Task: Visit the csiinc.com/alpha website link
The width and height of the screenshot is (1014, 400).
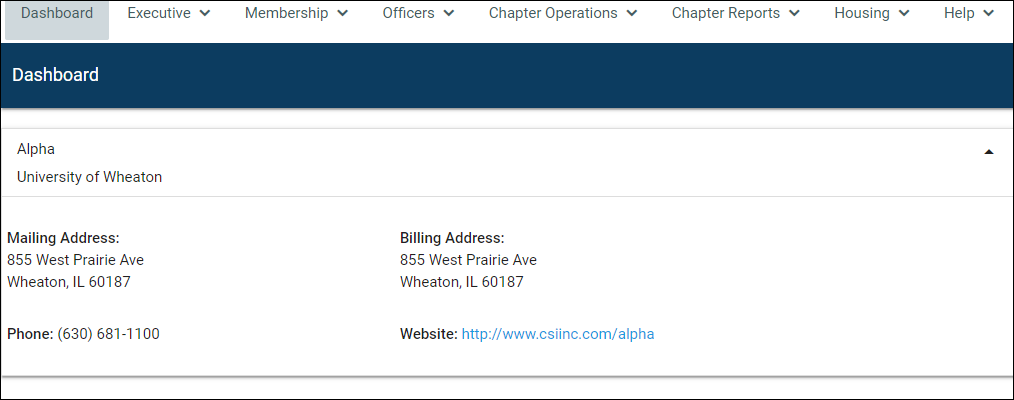Action: coord(557,334)
